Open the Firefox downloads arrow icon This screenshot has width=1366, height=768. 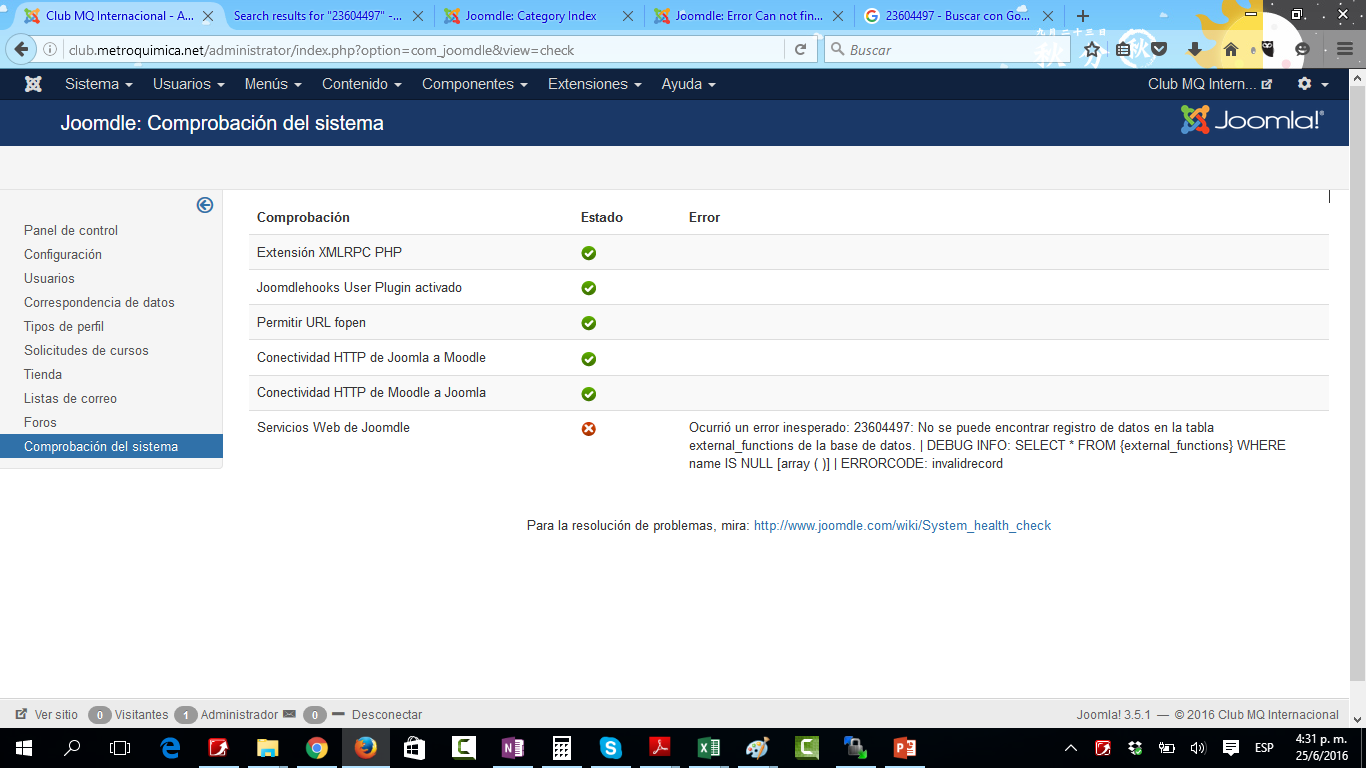point(1195,50)
